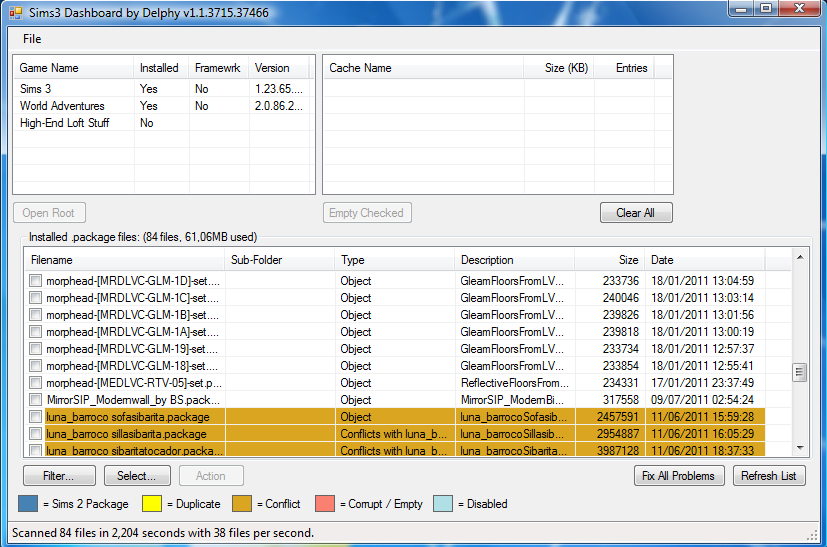Sort package list by Size column header
Image resolution: width=827 pixels, height=547 pixels.
point(609,260)
